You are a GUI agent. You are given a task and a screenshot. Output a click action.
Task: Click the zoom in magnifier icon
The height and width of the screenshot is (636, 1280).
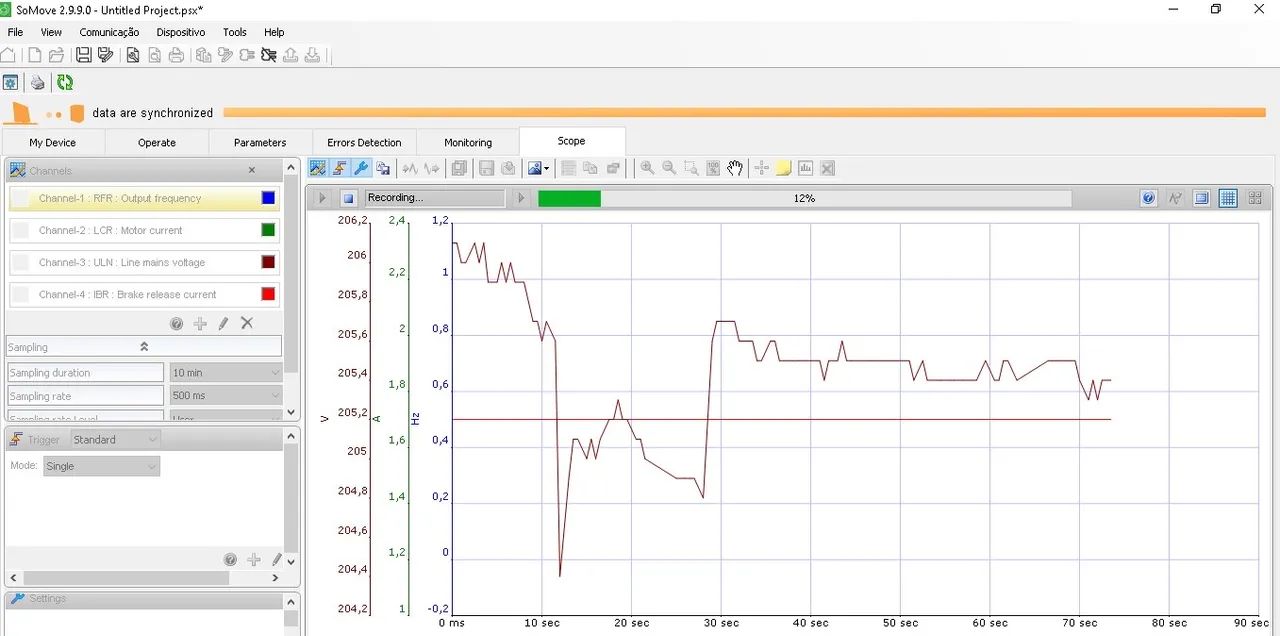click(x=647, y=168)
